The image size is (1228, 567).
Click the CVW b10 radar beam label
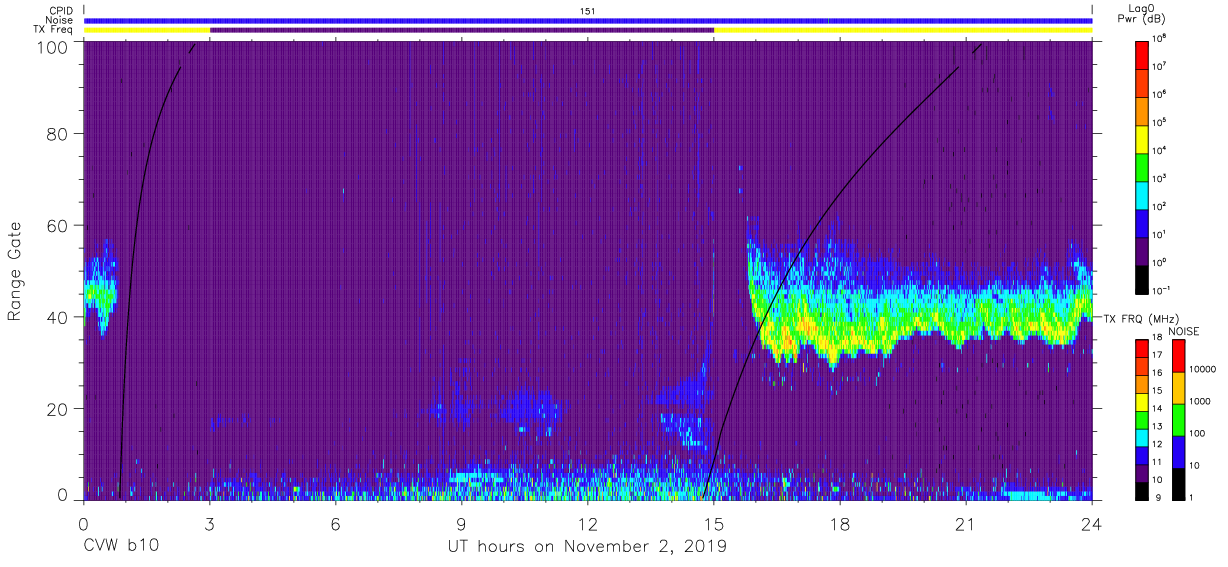point(120,547)
